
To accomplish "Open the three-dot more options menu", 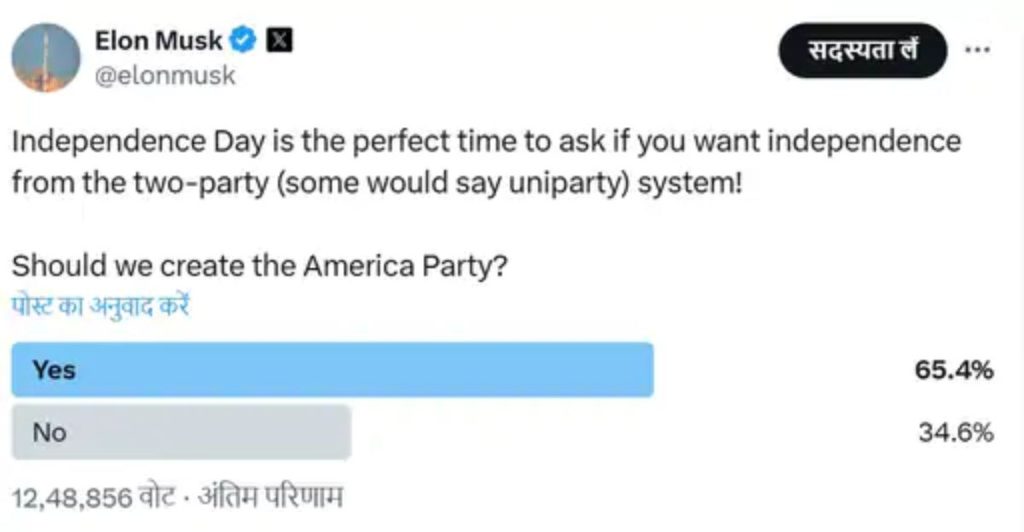I will pyautogui.click(x=977, y=50).
